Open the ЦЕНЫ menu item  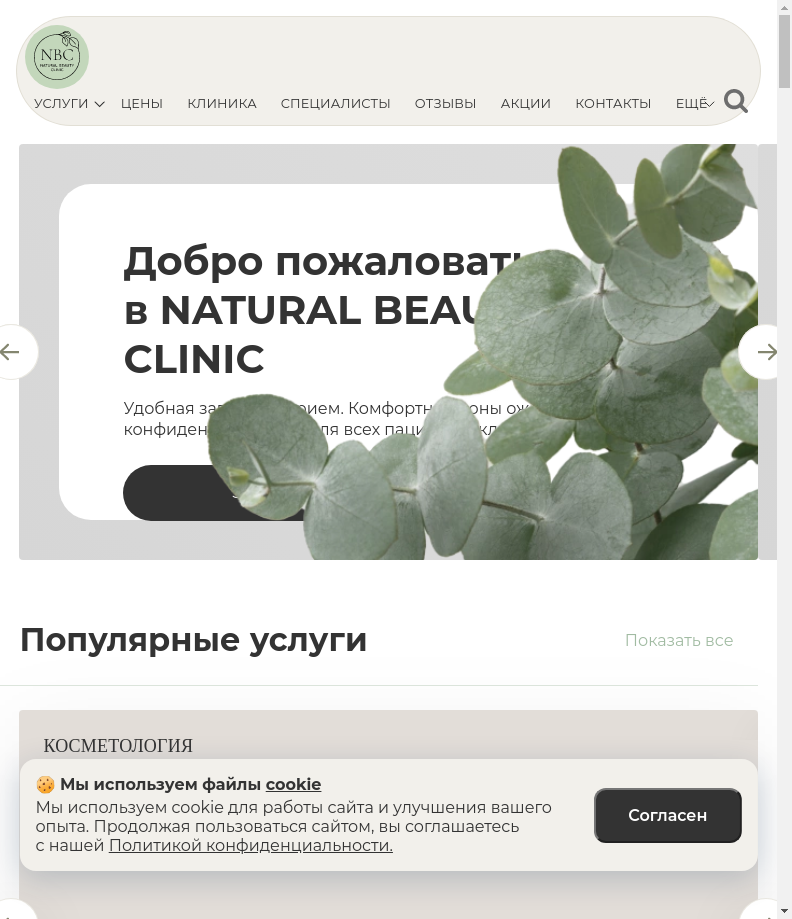(142, 104)
